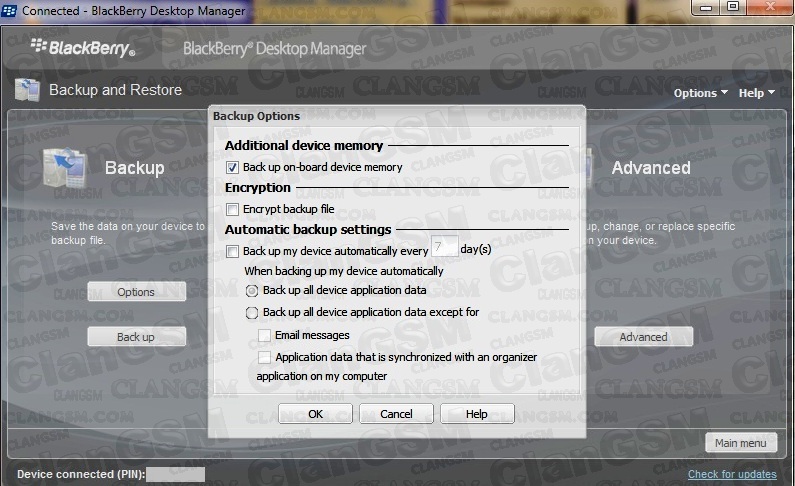Minimize the Desktop Manager window
Screen dimensions: 795x486
pos(706,7)
